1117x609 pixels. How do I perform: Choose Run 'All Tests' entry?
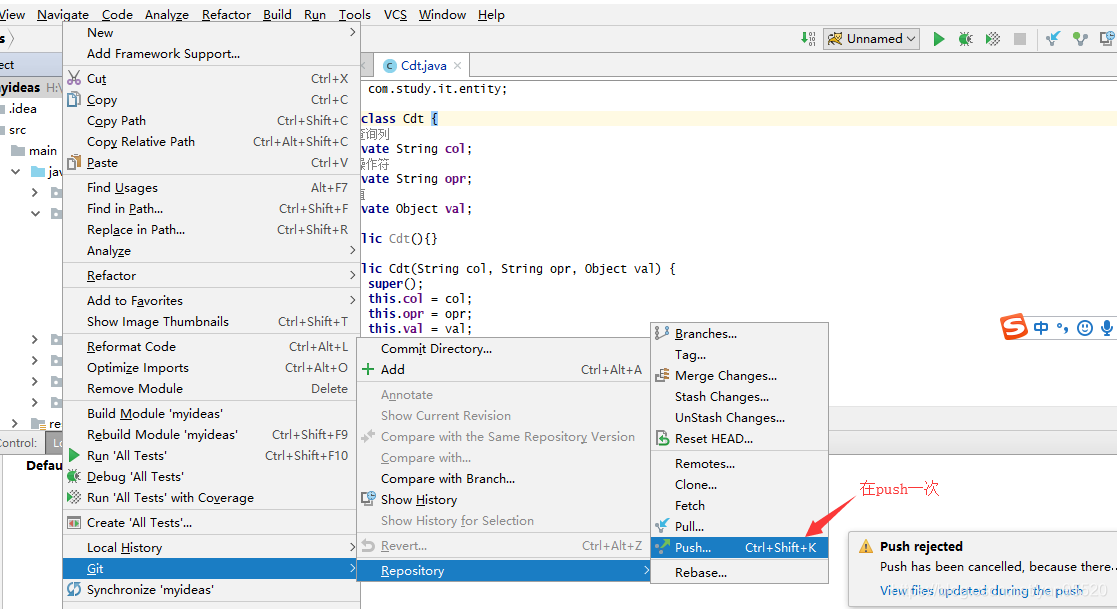click(211, 455)
